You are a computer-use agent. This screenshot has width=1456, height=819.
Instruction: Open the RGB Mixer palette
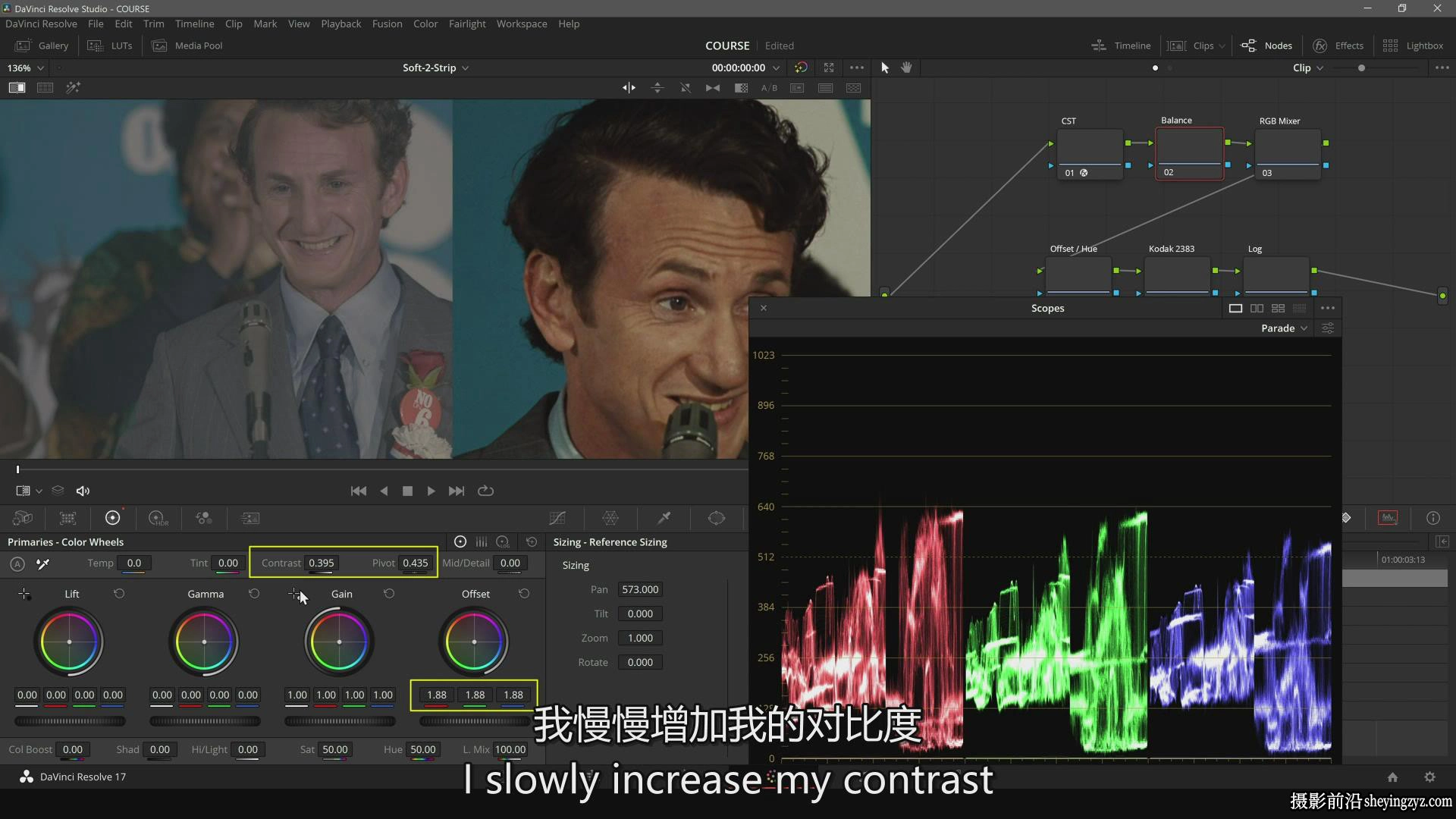point(203,518)
